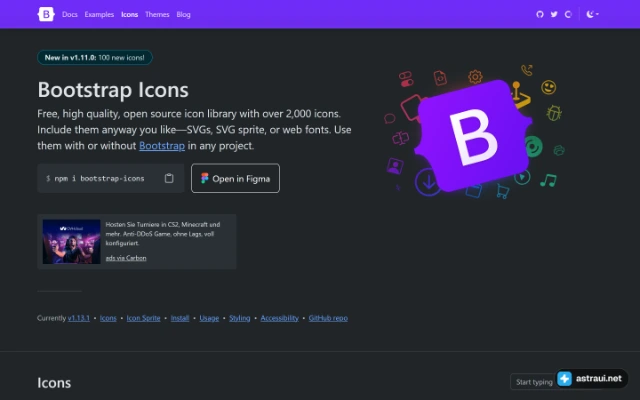The height and width of the screenshot is (400, 640).
Task: Click the Bootstrap Icons heading
Action: click(113, 90)
